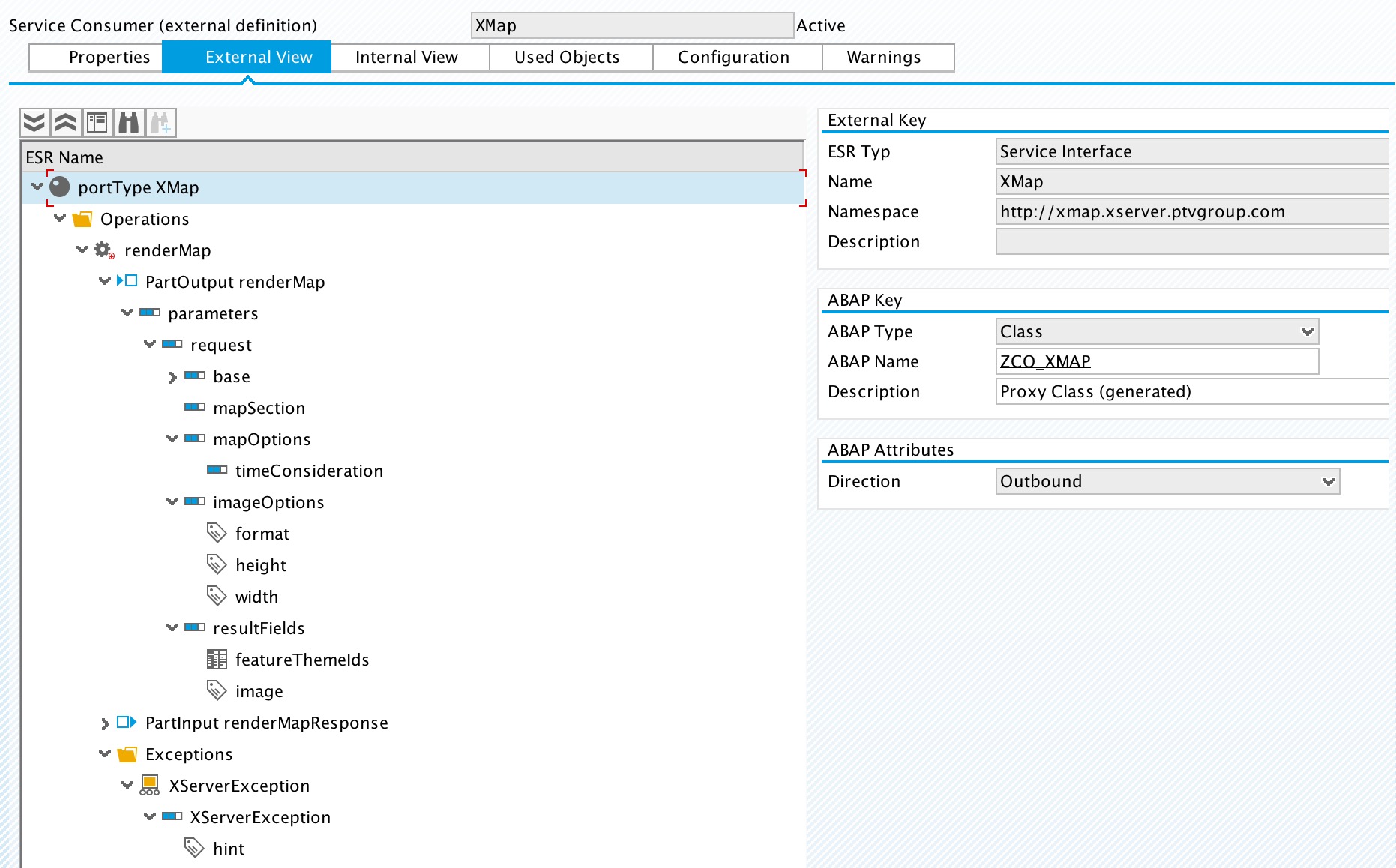Click the renderMap operation gear icon
Image resolution: width=1396 pixels, height=868 pixels.
pyautogui.click(x=103, y=250)
